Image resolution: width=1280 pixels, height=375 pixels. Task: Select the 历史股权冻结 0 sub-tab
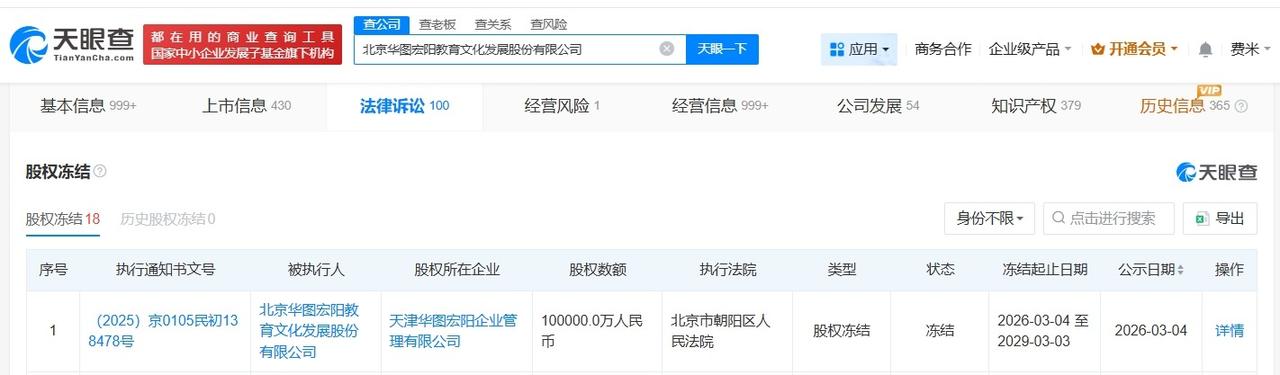click(x=168, y=219)
